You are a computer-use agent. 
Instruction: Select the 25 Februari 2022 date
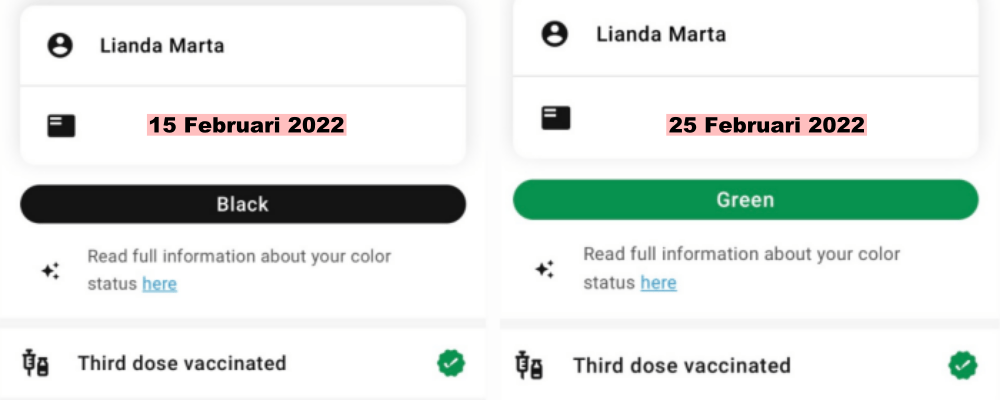pyautogui.click(x=766, y=125)
